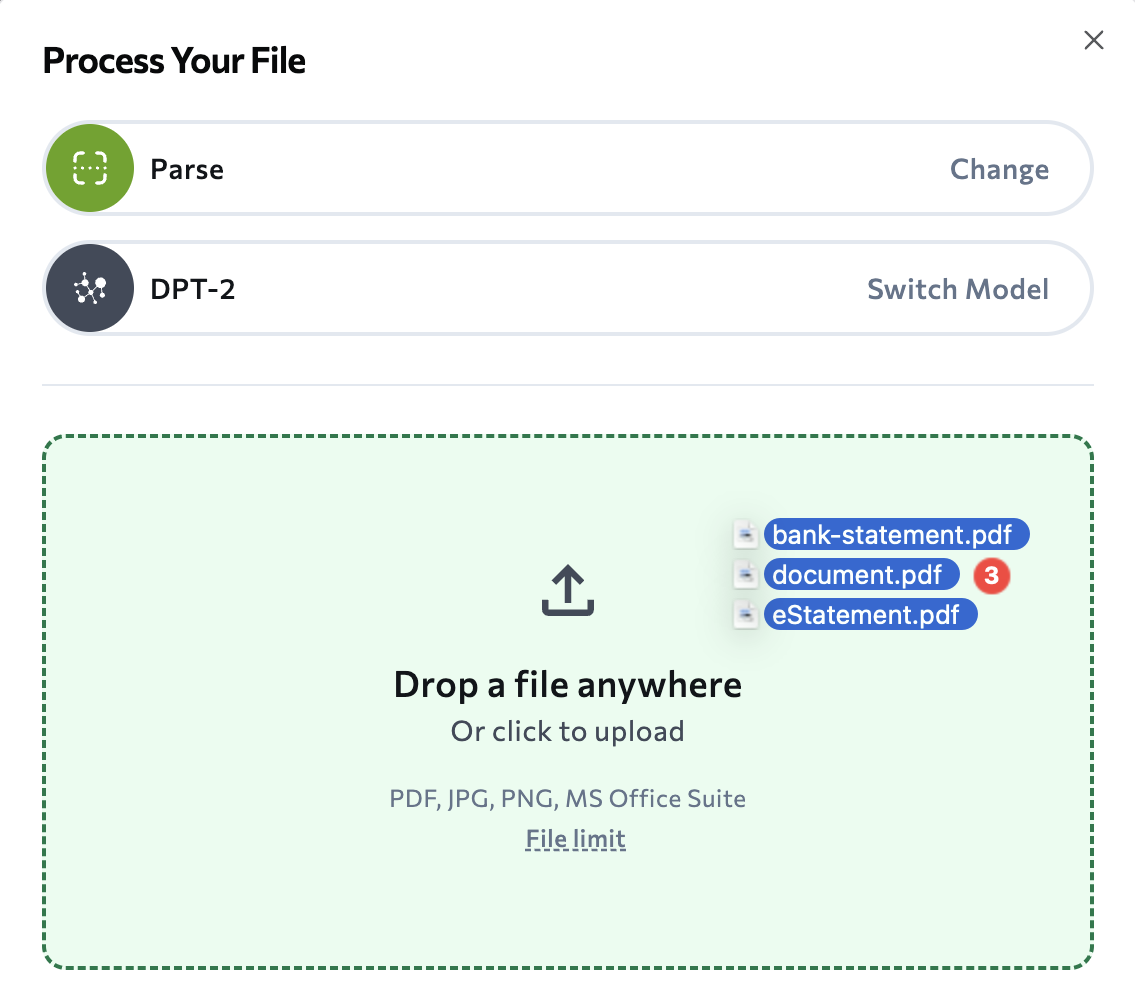Dismiss the dialog with the X
This screenshot has width=1135, height=994.
pyautogui.click(x=1093, y=40)
